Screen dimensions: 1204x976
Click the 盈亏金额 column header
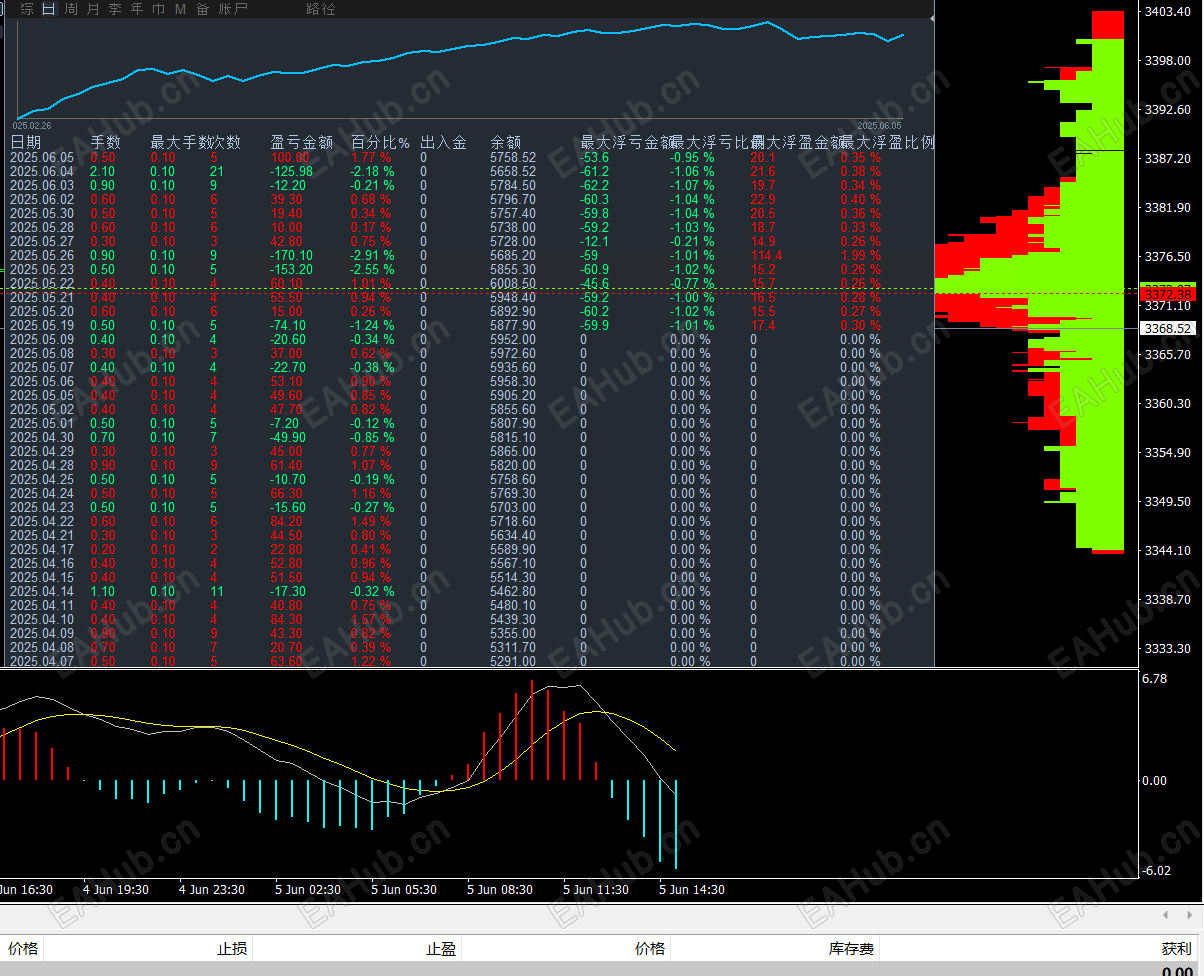pos(302,143)
